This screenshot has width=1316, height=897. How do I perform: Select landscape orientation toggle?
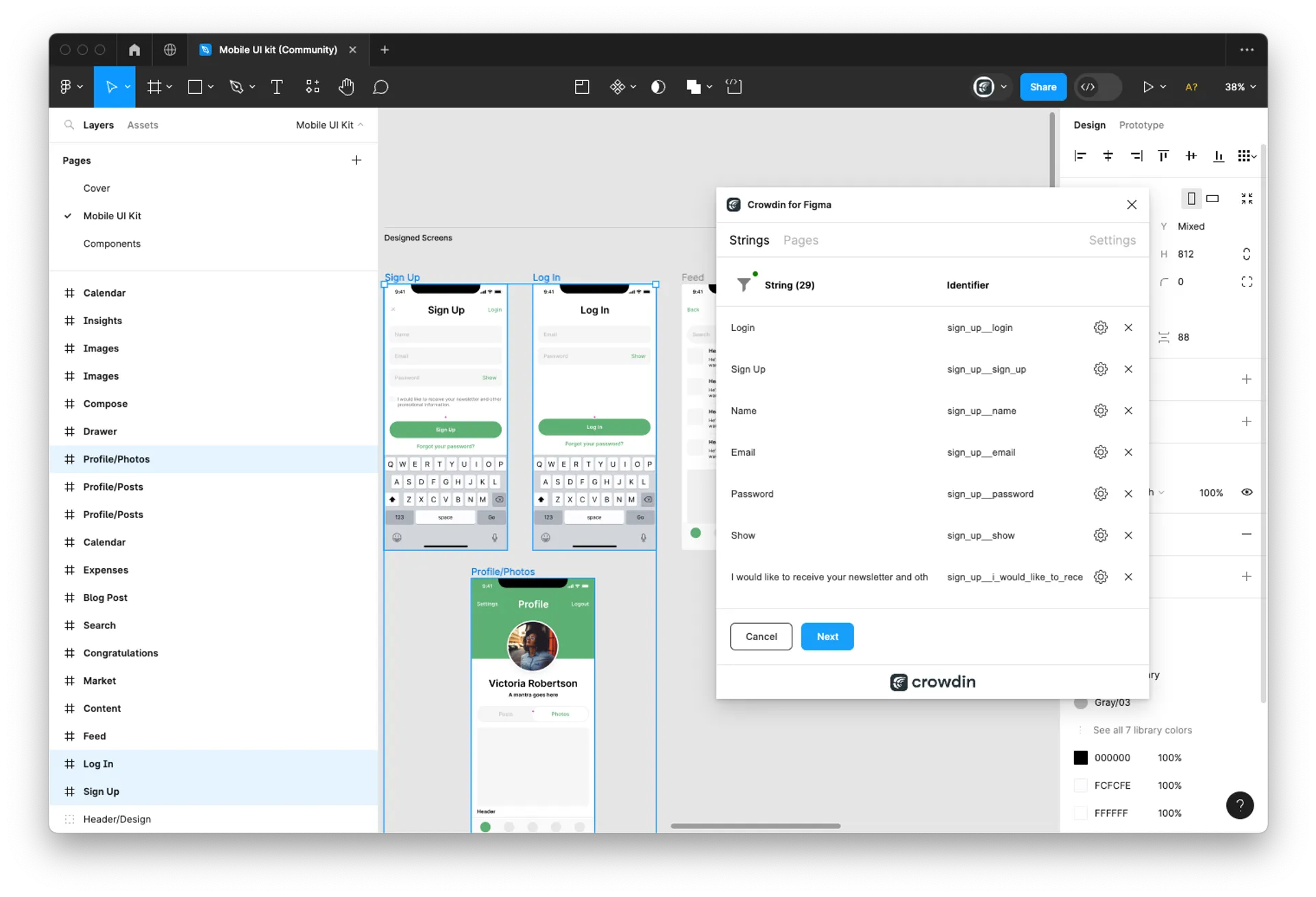coord(1213,198)
